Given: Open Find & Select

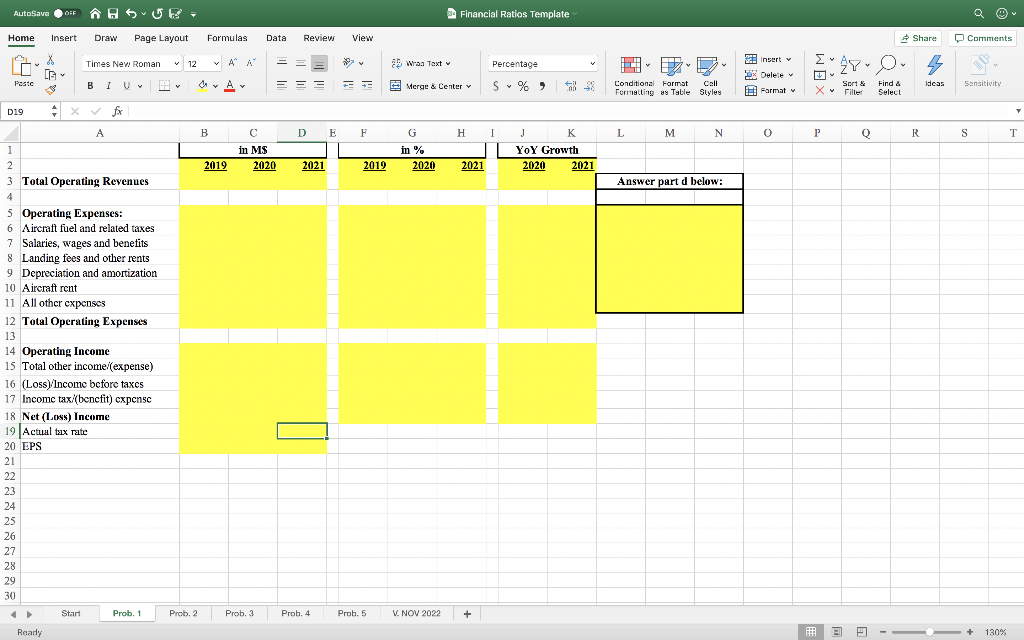Looking at the screenshot, I should [x=889, y=75].
